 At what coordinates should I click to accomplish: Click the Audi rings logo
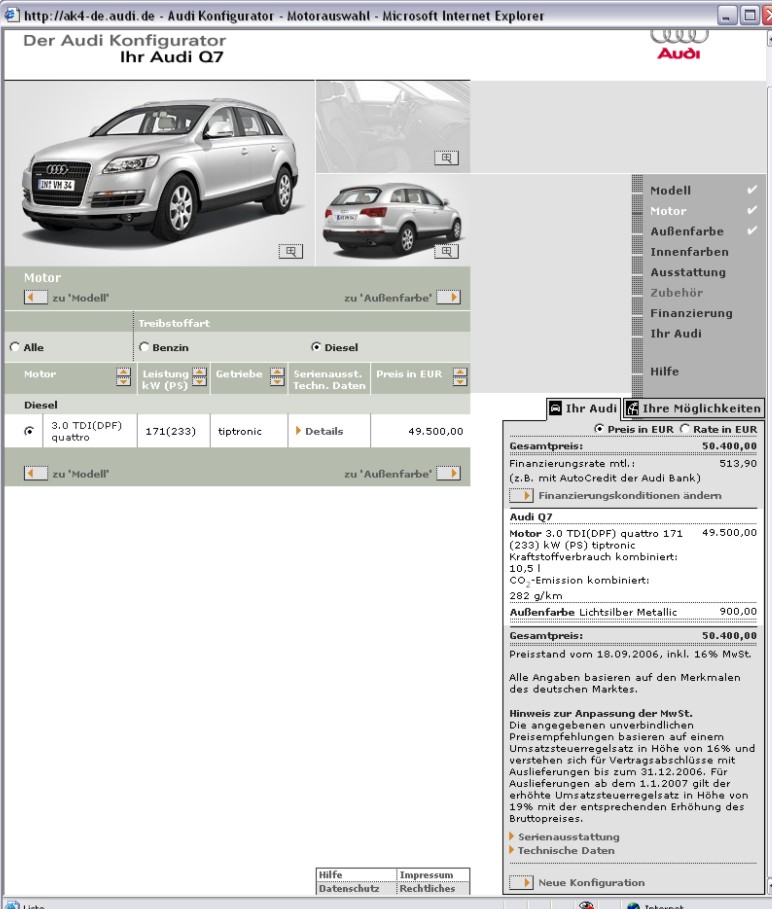pos(679,45)
